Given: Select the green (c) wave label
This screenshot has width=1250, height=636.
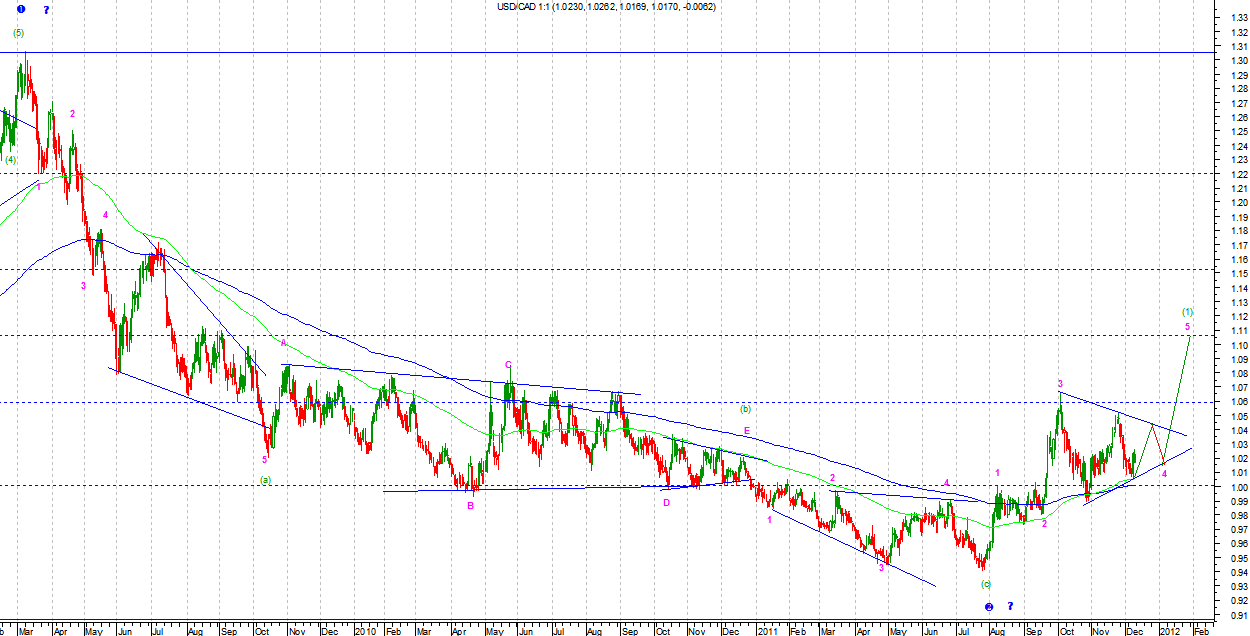Looking at the screenshot, I should (986, 583).
